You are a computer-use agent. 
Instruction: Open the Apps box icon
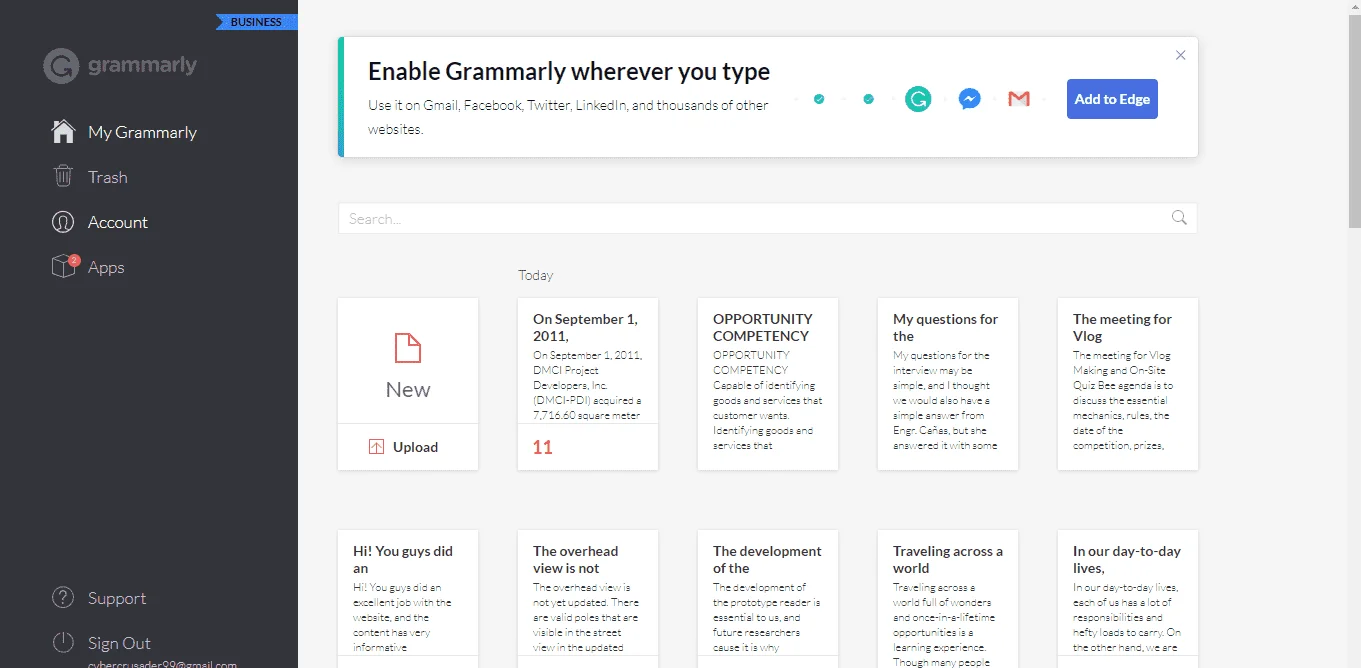pyautogui.click(x=63, y=267)
